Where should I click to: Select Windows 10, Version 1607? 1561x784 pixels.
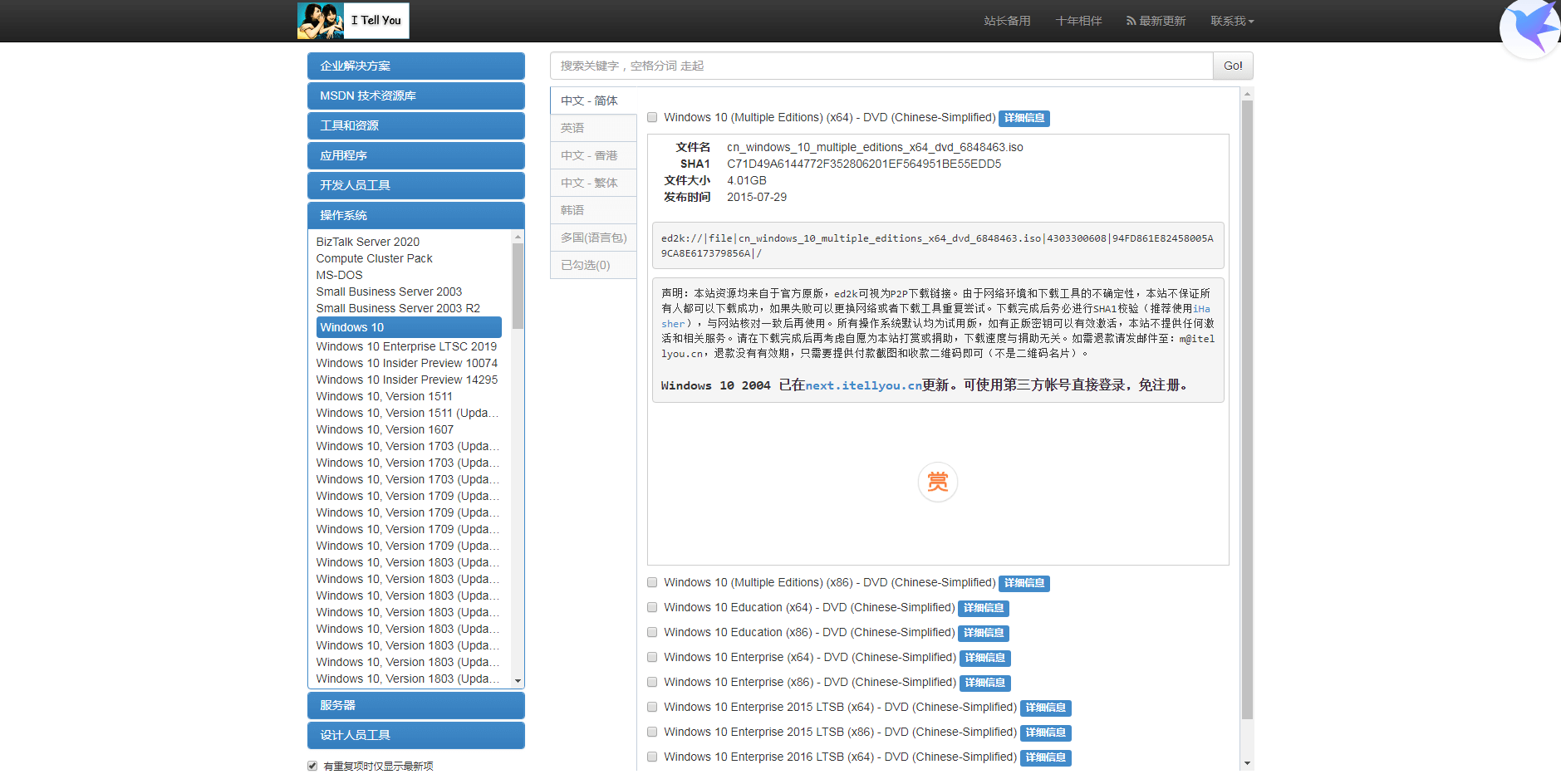(x=385, y=429)
